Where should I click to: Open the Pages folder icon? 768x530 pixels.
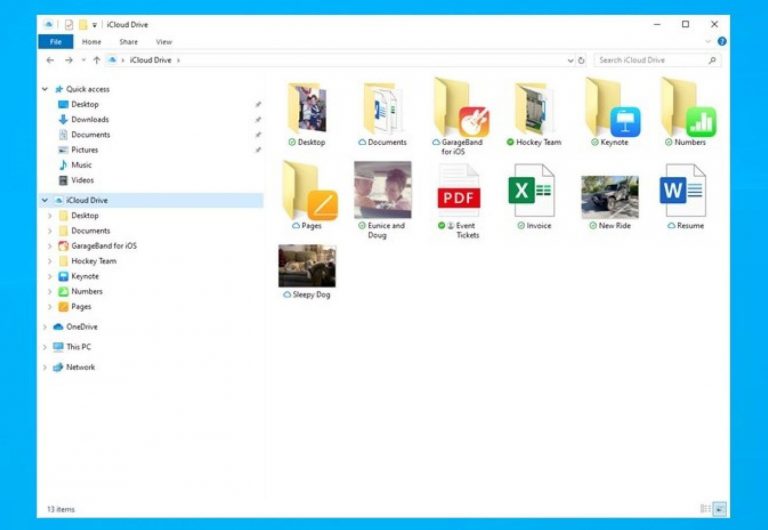click(x=309, y=191)
